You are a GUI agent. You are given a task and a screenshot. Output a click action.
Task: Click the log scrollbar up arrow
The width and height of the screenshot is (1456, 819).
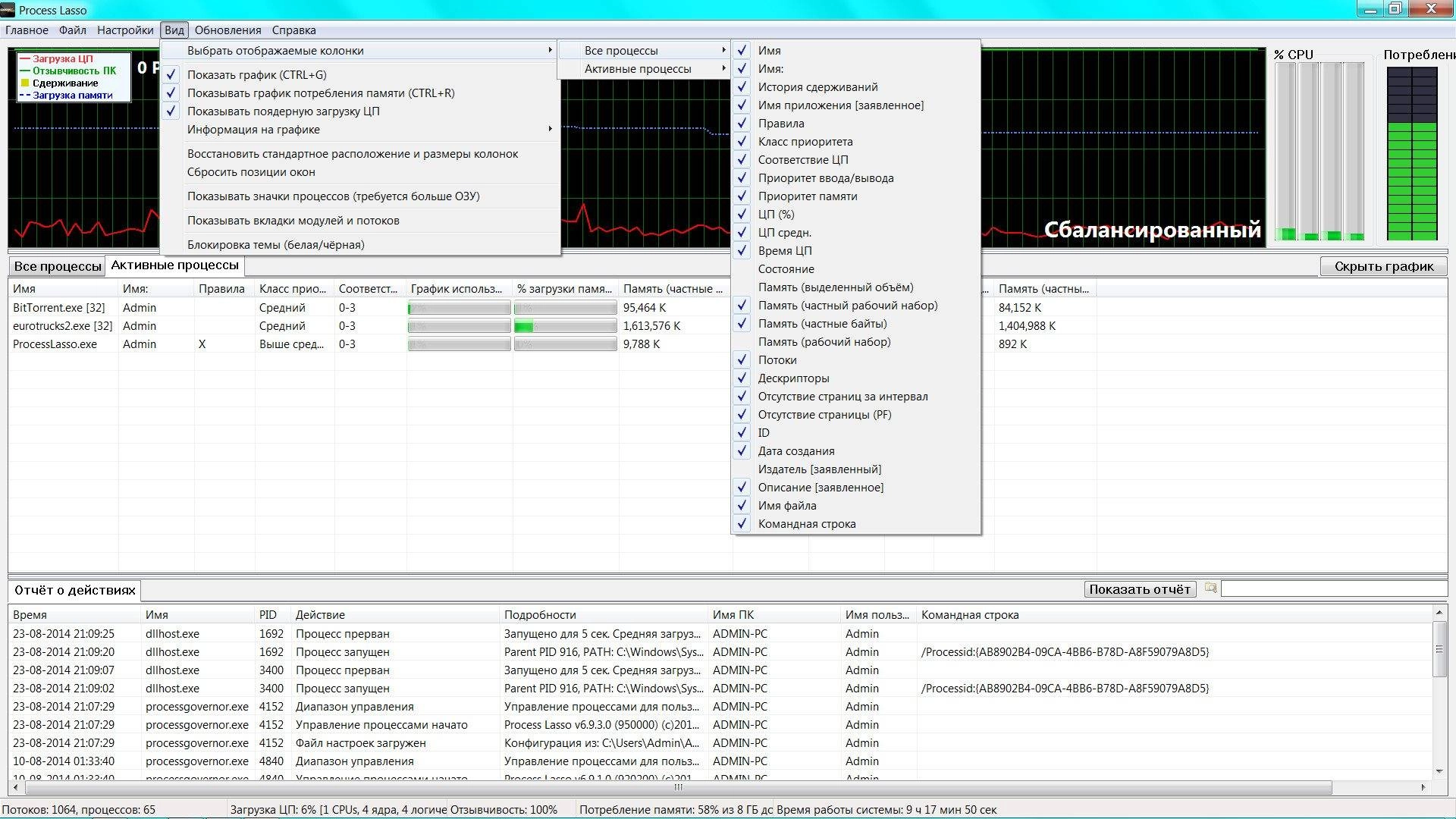click(x=1439, y=613)
